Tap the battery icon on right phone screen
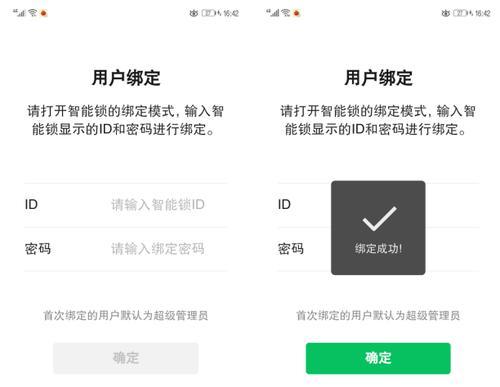 [461, 13]
